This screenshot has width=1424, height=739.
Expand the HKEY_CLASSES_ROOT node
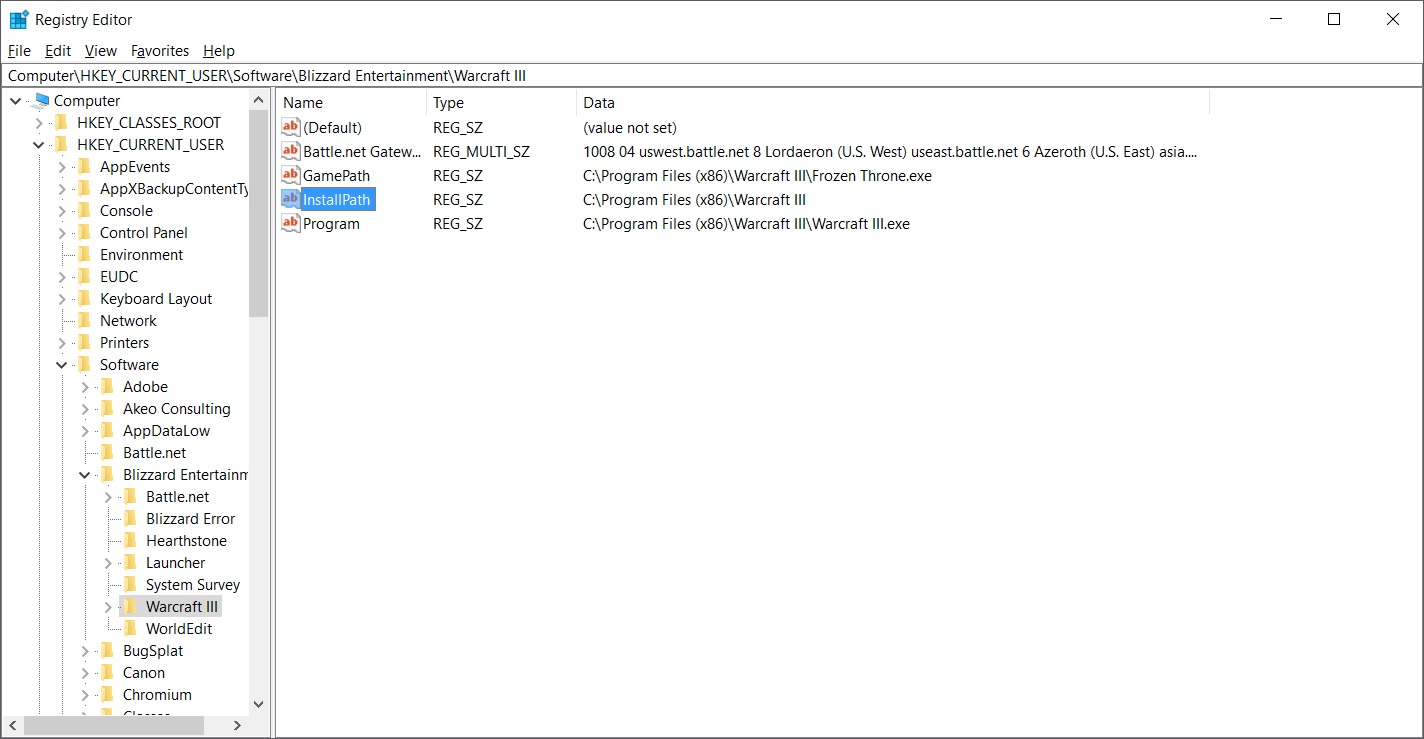coord(39,122)
